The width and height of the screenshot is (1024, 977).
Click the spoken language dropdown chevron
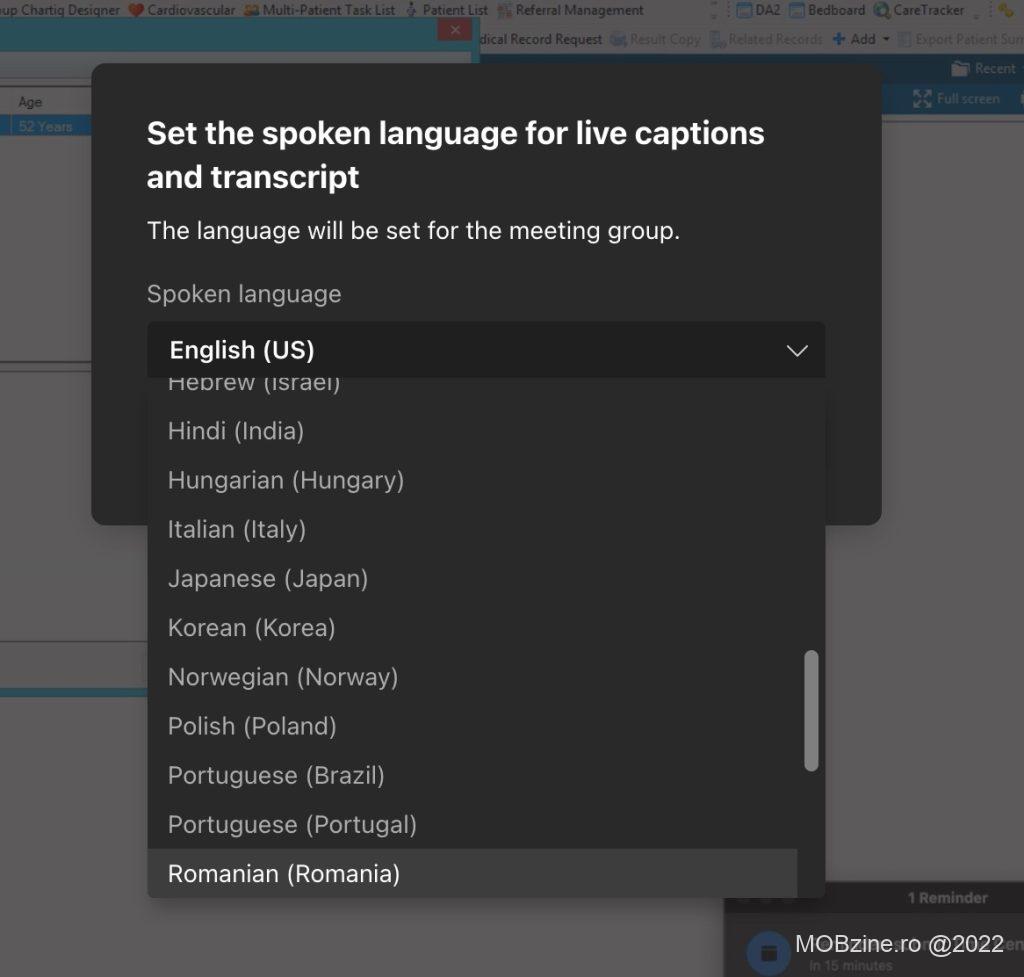797,351
